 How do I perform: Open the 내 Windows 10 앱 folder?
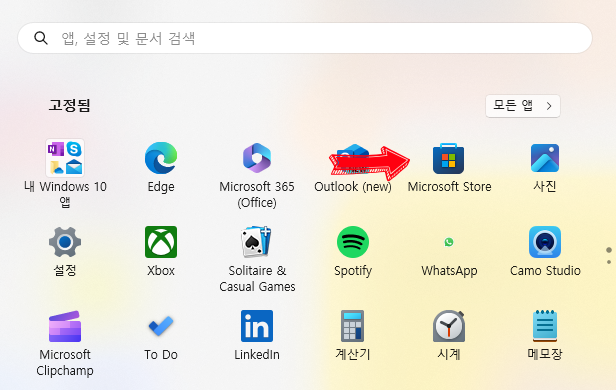coord(65,158)
